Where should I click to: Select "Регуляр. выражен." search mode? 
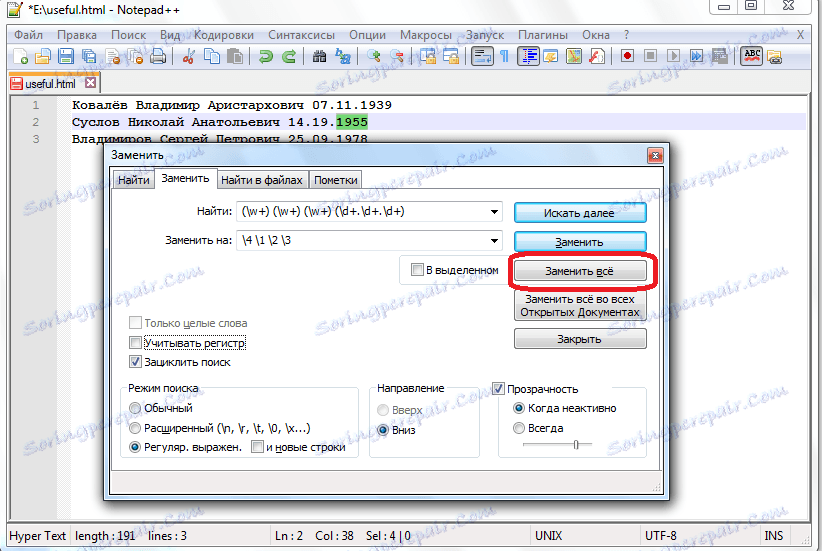point(135,447)
